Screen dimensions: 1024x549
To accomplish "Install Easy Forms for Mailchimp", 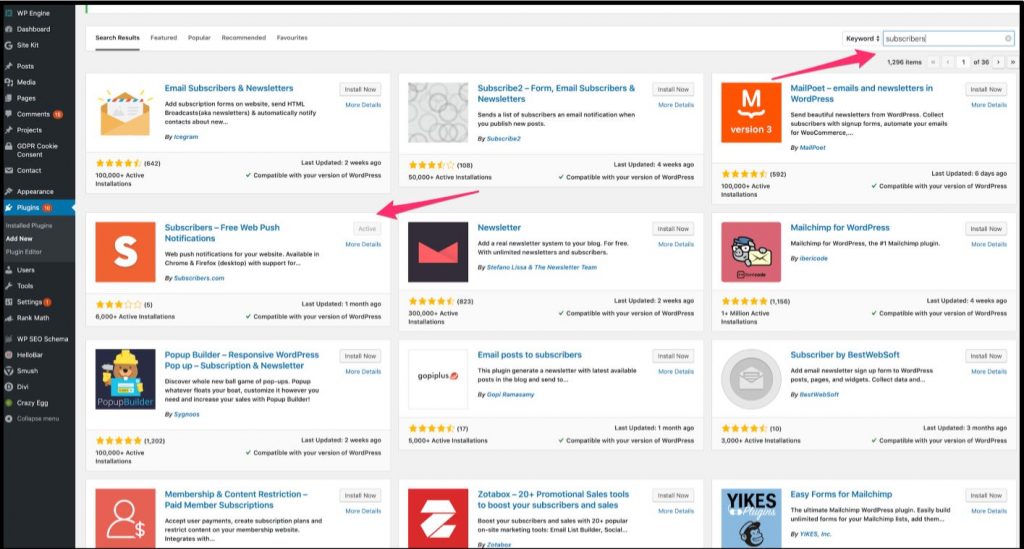I will pyautogui.click(x=986, y=496).
